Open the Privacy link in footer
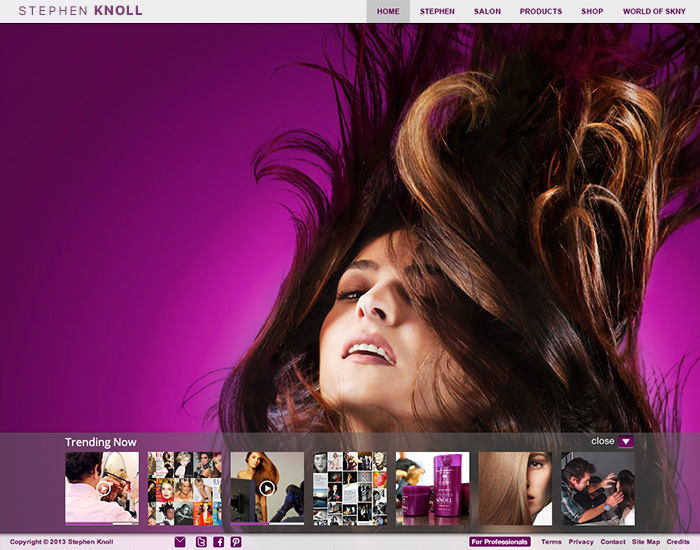The image size is (700, 550). pos(581,542)
